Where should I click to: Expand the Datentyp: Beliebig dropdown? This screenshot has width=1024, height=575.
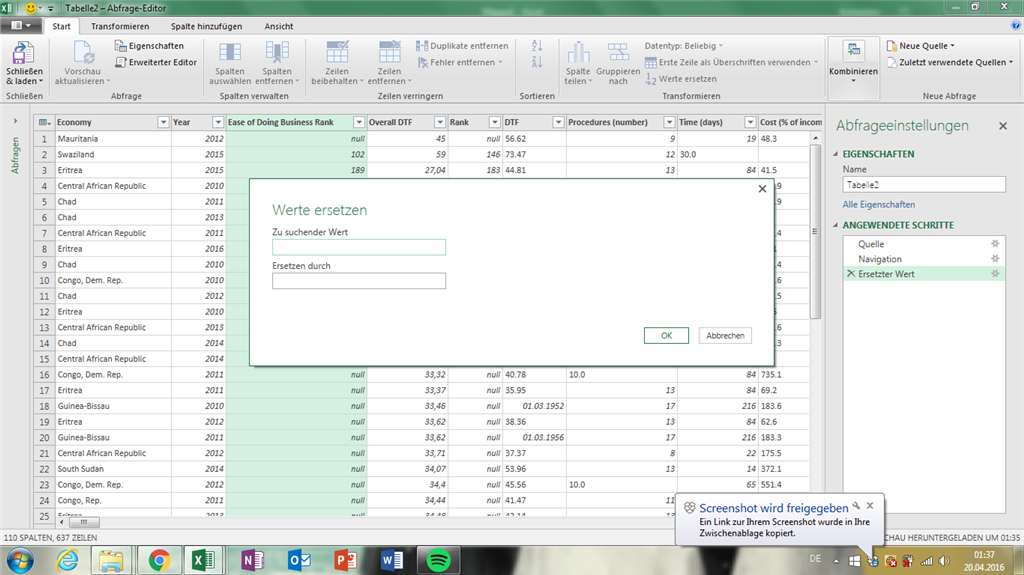684,46
